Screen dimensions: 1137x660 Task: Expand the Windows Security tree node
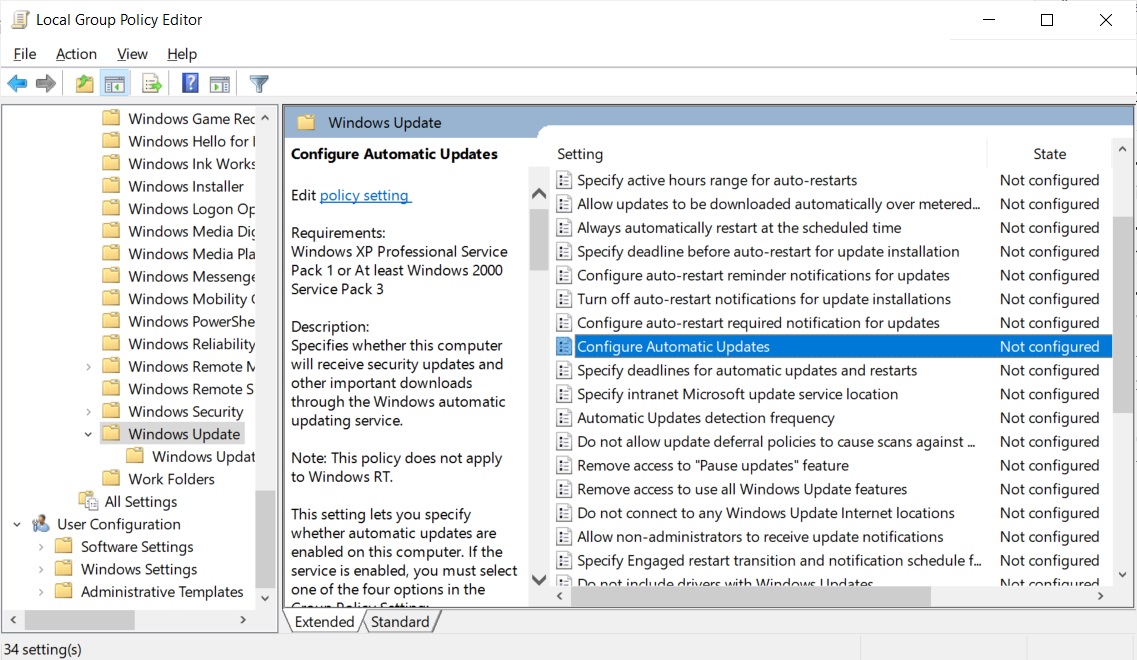[88, 412]
